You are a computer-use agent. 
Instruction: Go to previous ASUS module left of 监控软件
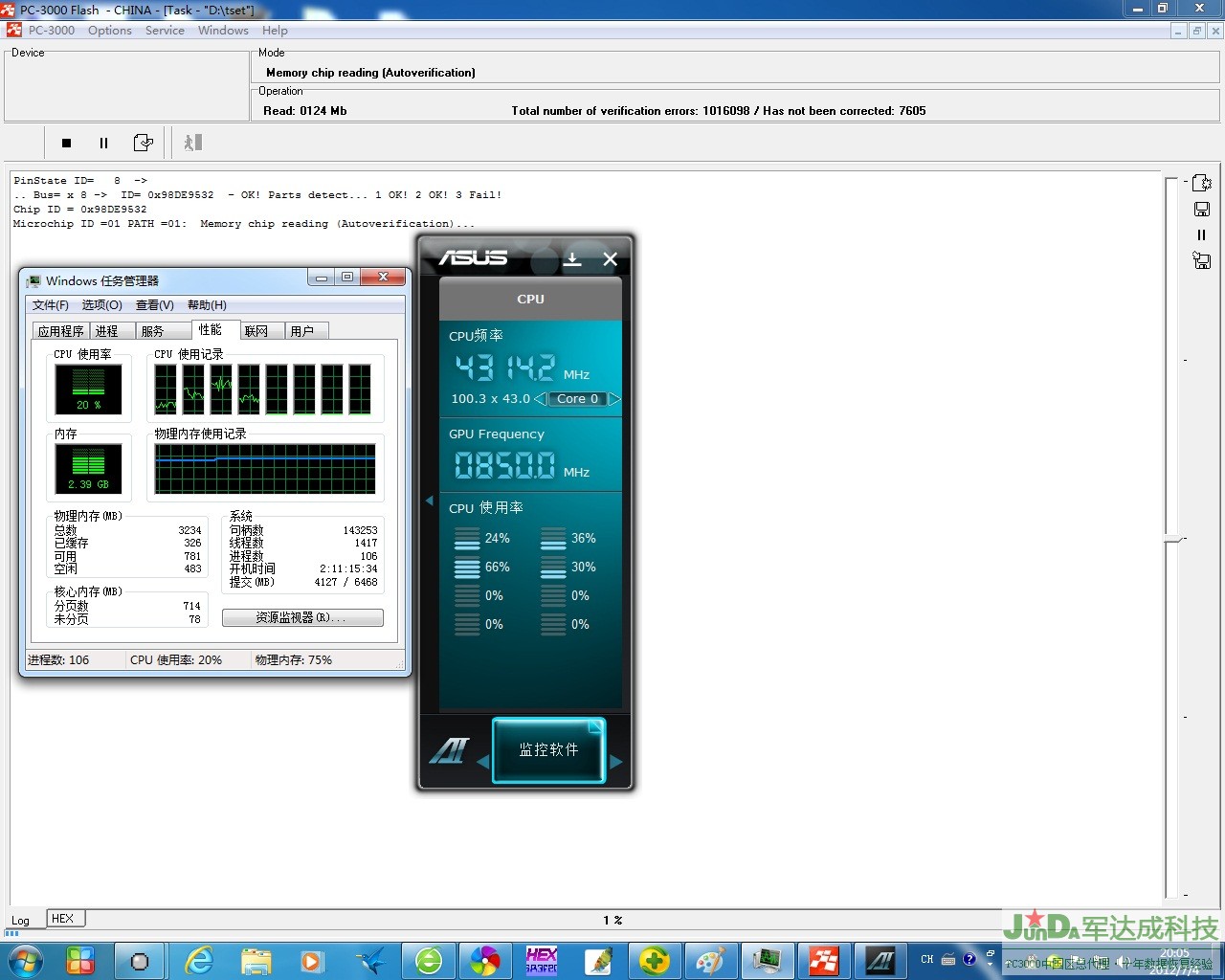coord(482,762)
